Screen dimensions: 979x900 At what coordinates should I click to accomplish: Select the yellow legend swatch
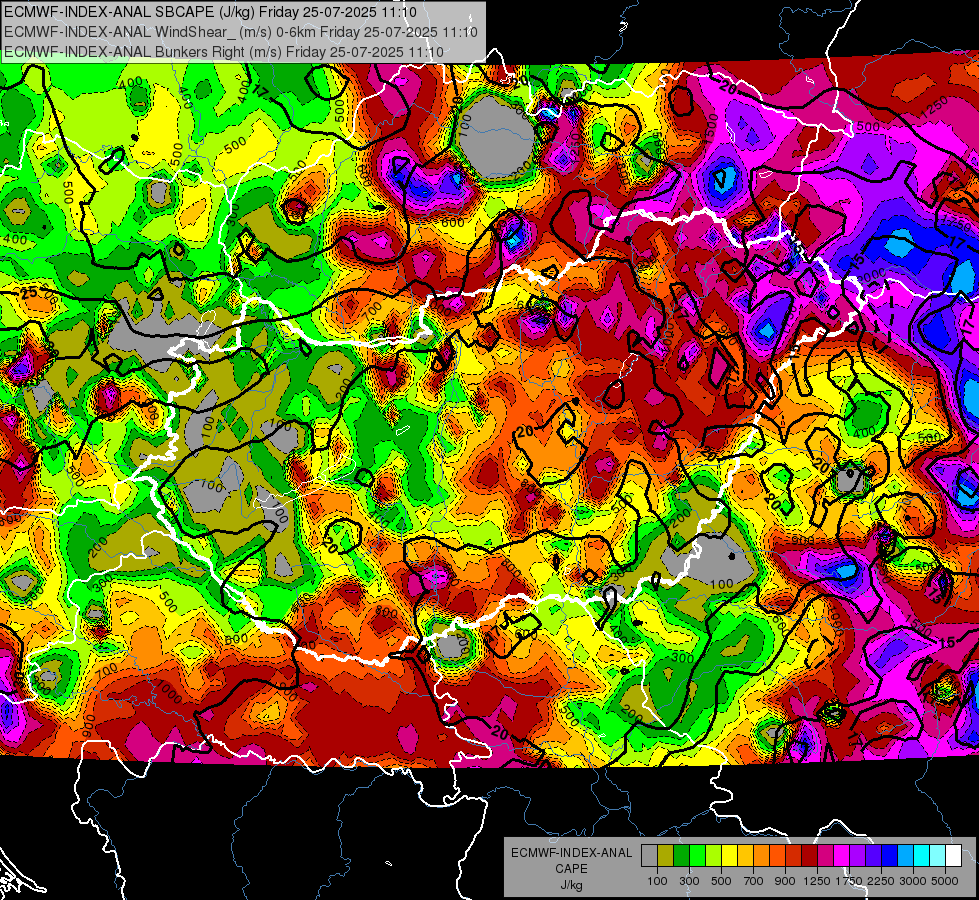[x=729, y=855]
